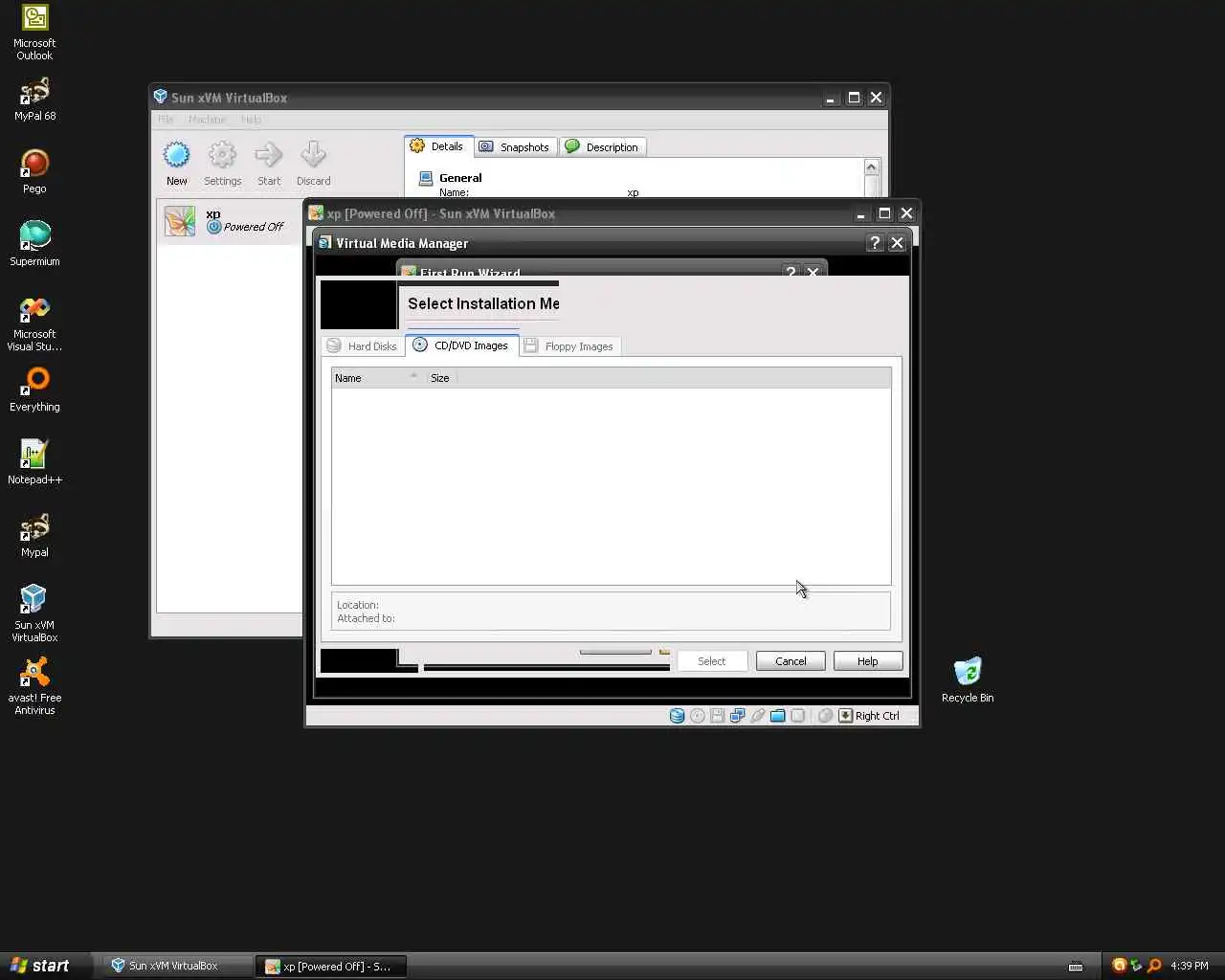The image size is (1225, 980).
Task: Click the shared folders status icon
Action: [777, 716]
